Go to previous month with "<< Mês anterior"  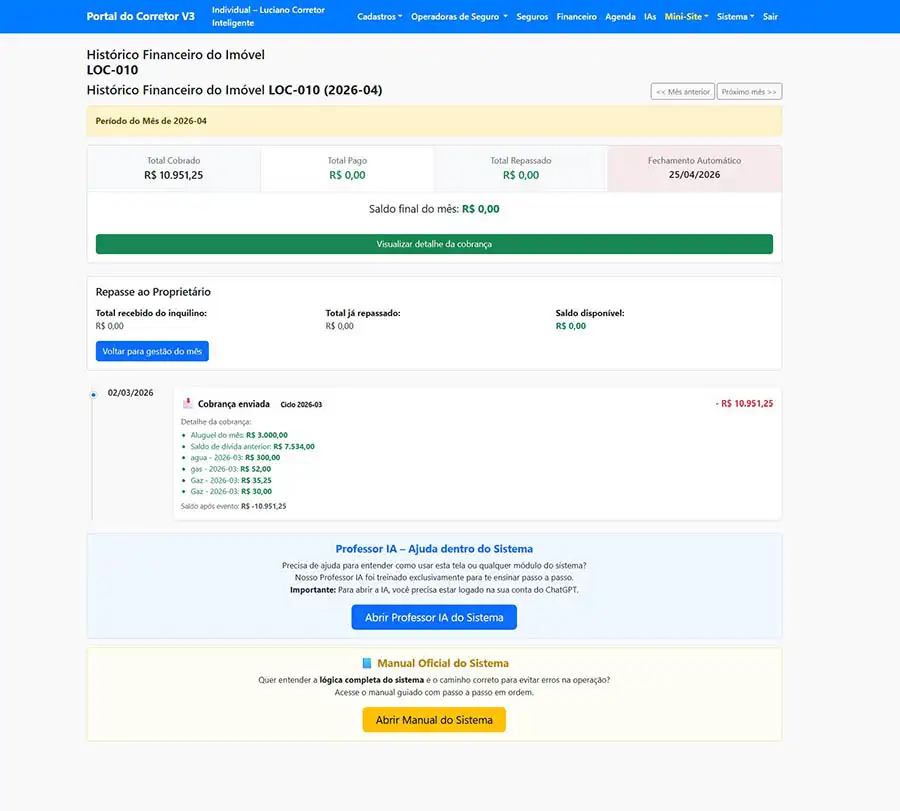click(x=681, y=90)
